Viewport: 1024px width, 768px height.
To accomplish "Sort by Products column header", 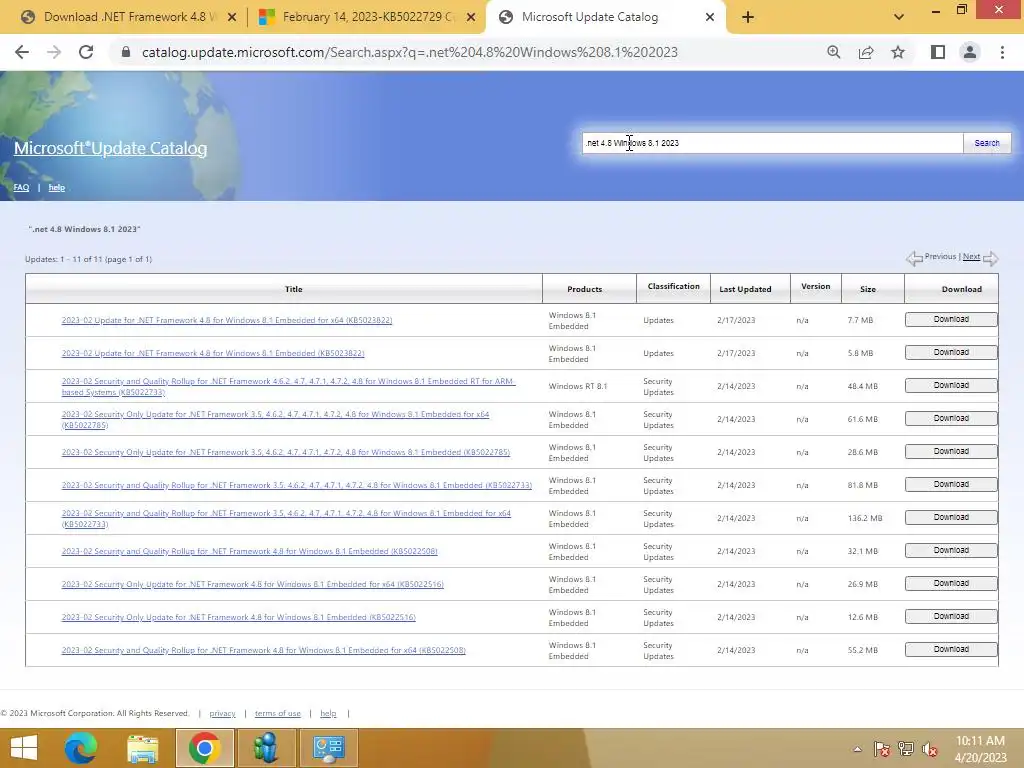I will tap(584, 289).
